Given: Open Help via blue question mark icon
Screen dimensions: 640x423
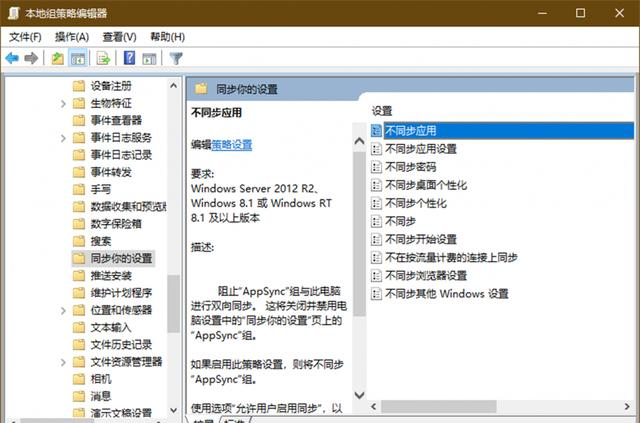Looking at the screenshot, I should pos(129,58).
